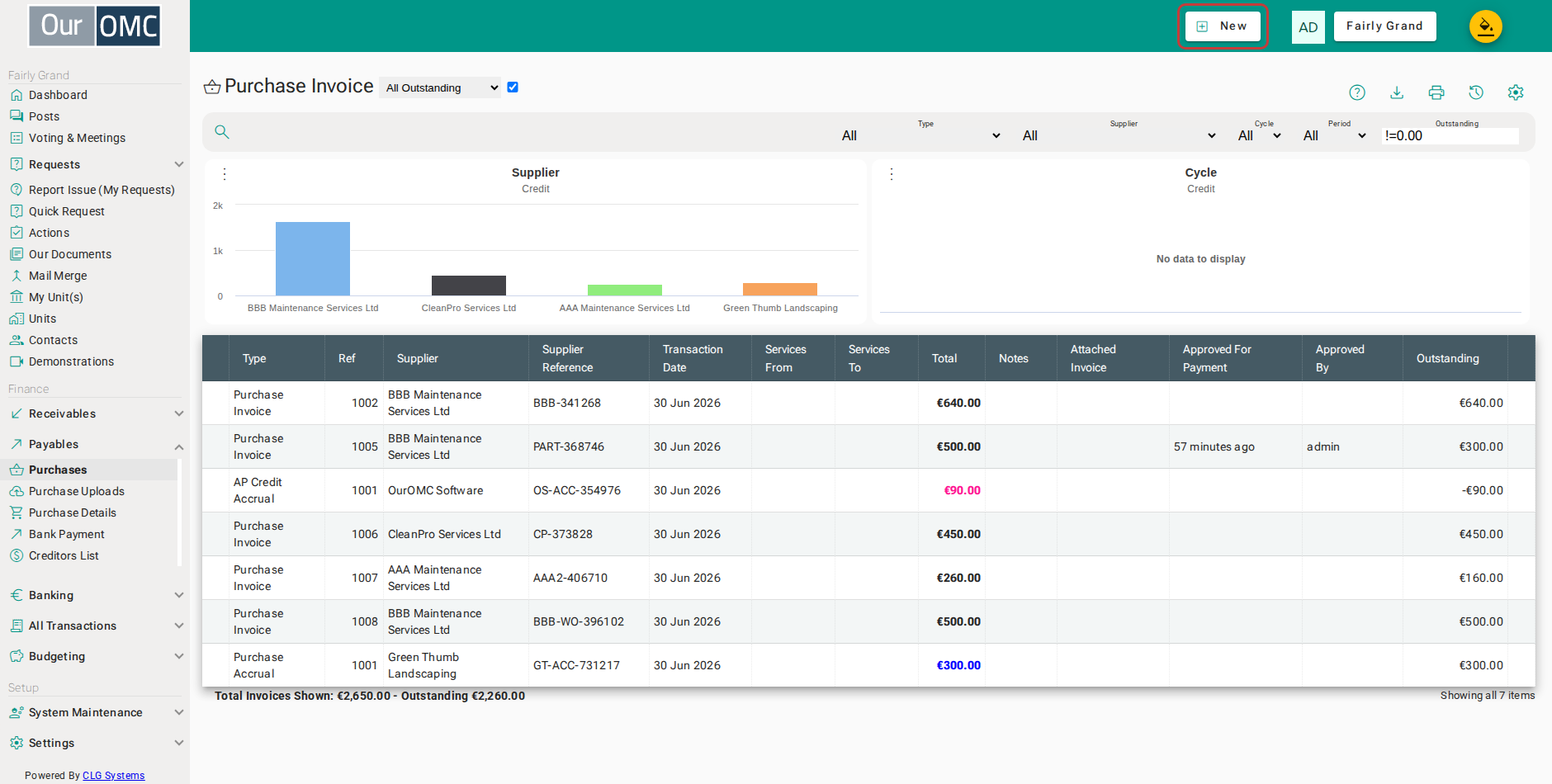This screenshot has width=1552, height=784.
Task: Click the OurOMC logo
Action: [95, 26]
